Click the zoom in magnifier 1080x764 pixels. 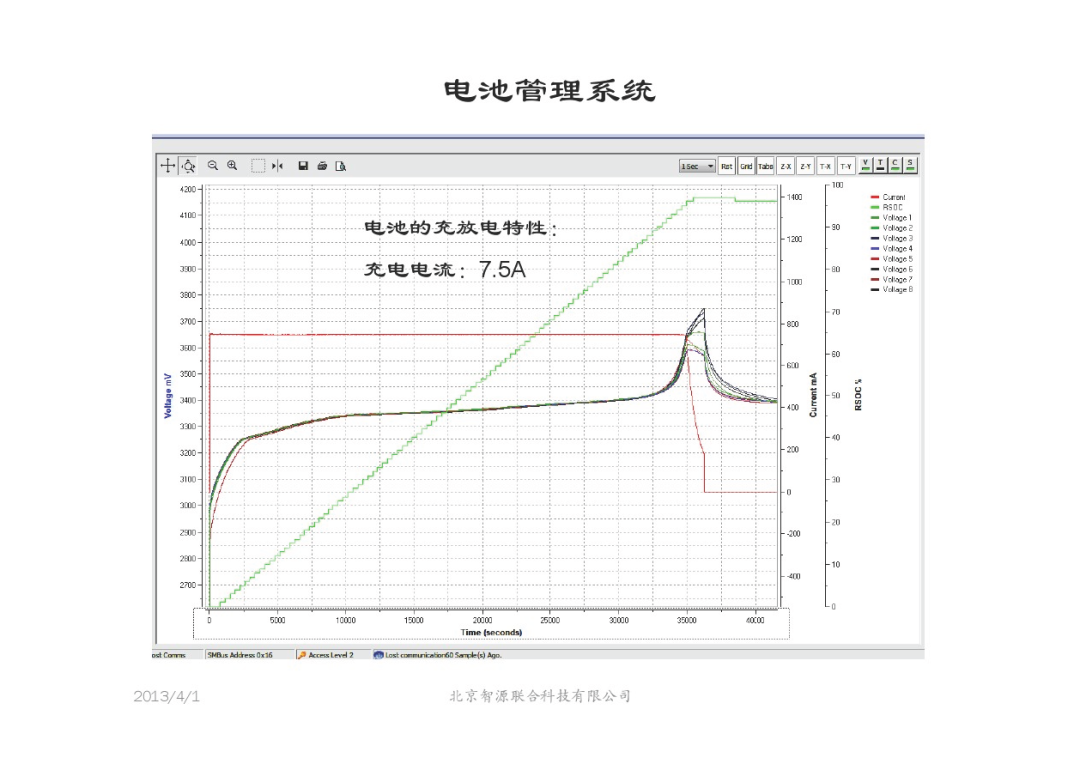232,166
